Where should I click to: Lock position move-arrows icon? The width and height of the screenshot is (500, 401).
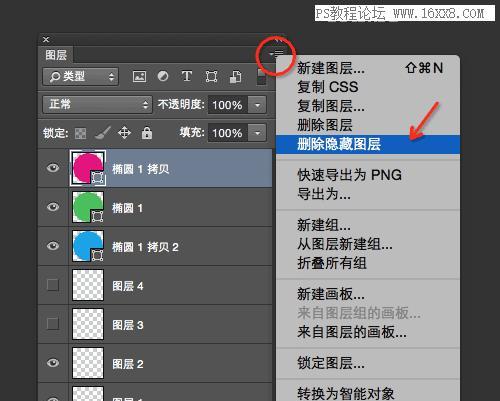pyautogui.click(x=124, y=133)
